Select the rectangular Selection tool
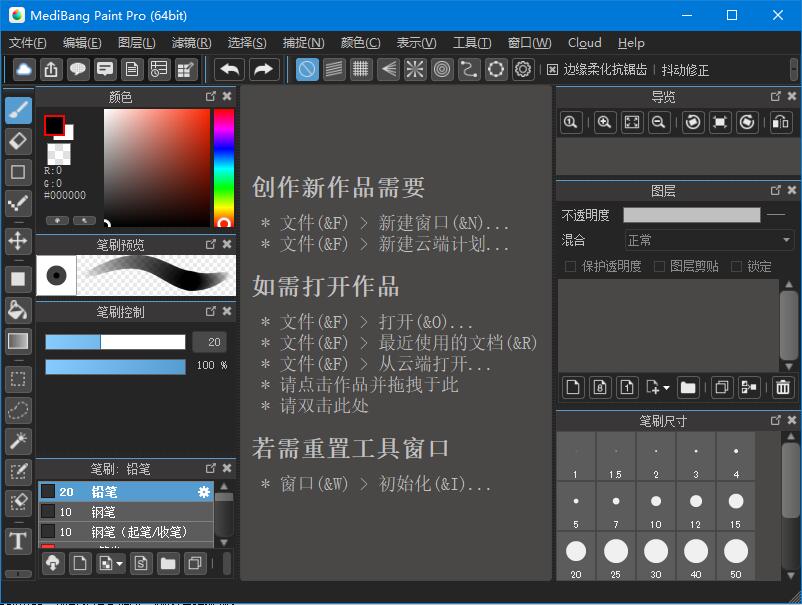 click(x=18, y=379)
